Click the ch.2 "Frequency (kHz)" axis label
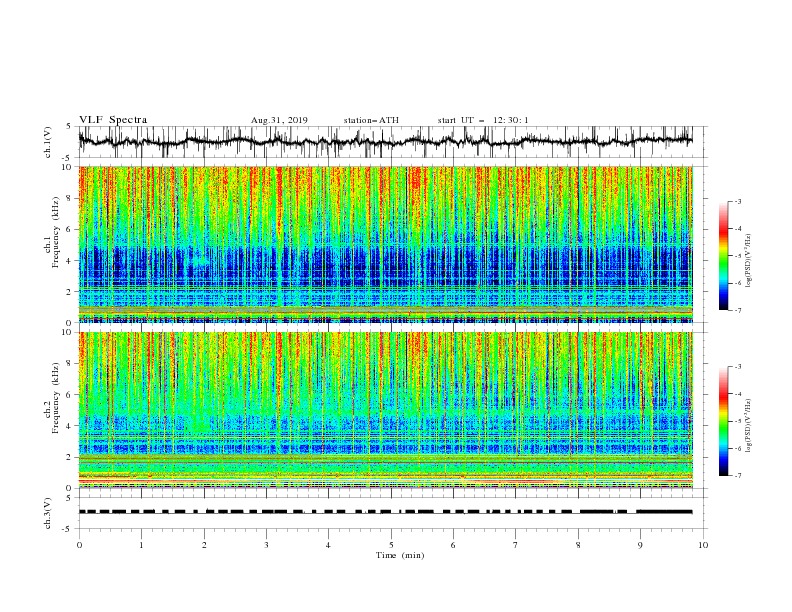 point(56,398)
